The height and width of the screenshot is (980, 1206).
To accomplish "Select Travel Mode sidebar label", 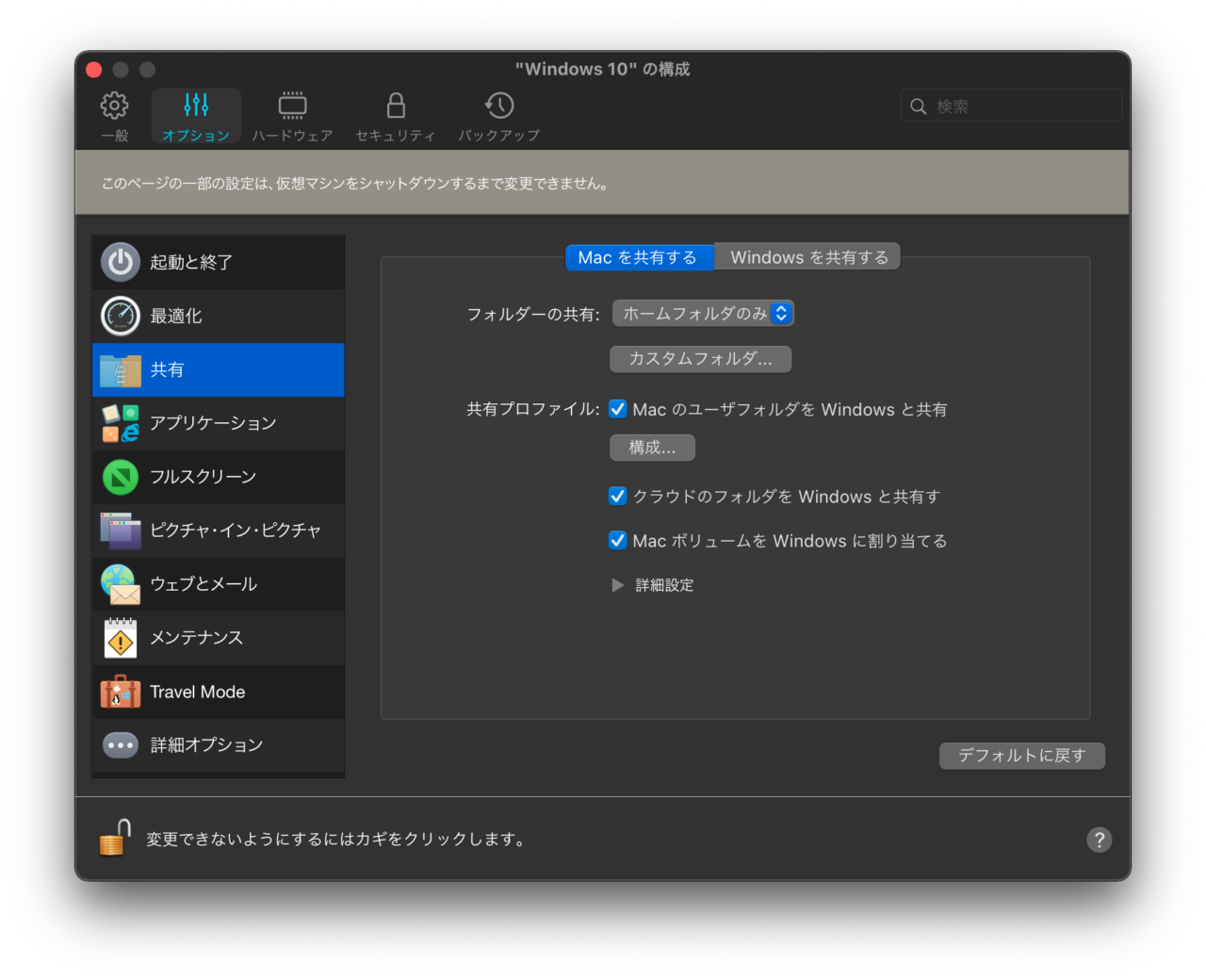I will tap(198, 692).
